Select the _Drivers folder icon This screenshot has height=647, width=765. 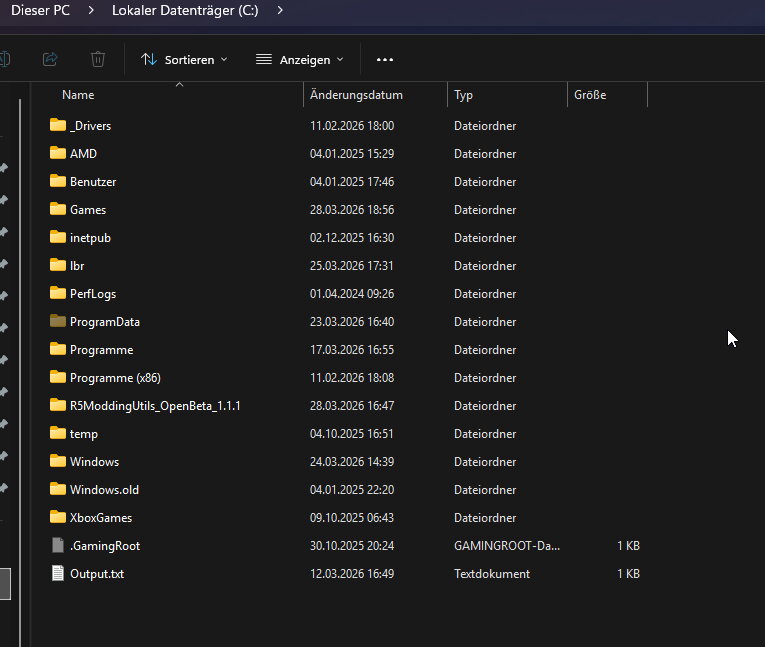coord(57,126)
